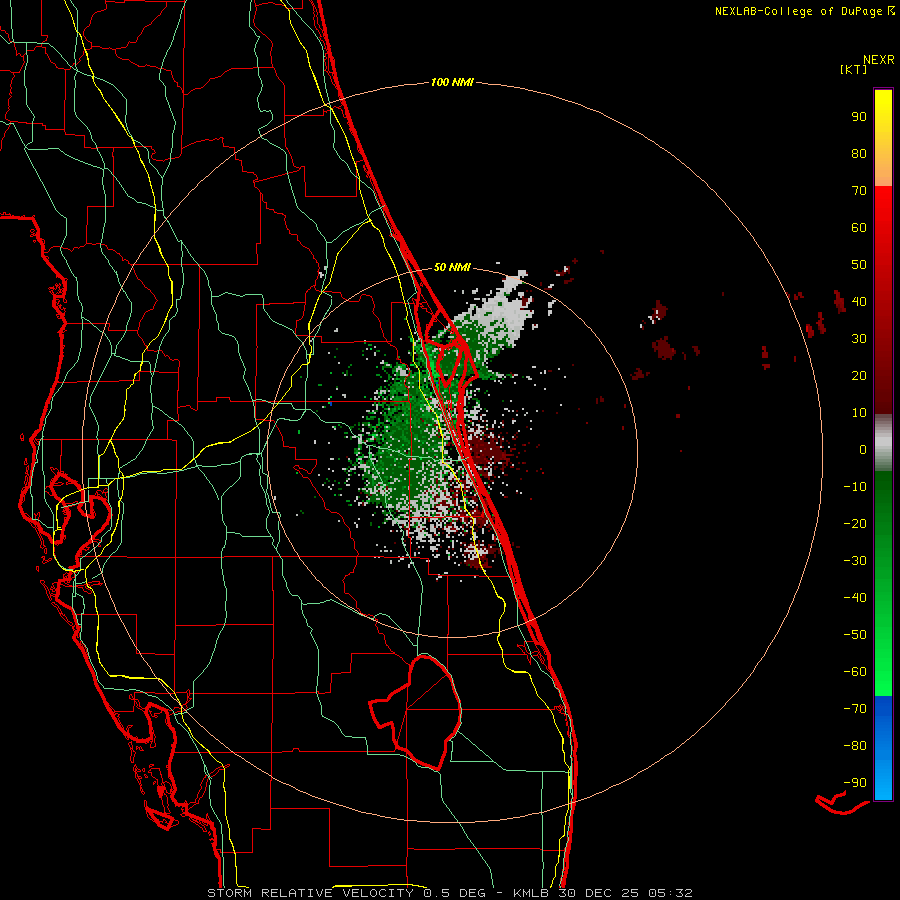Pick the blue segment of the velocity color bar

click(883, 748)
